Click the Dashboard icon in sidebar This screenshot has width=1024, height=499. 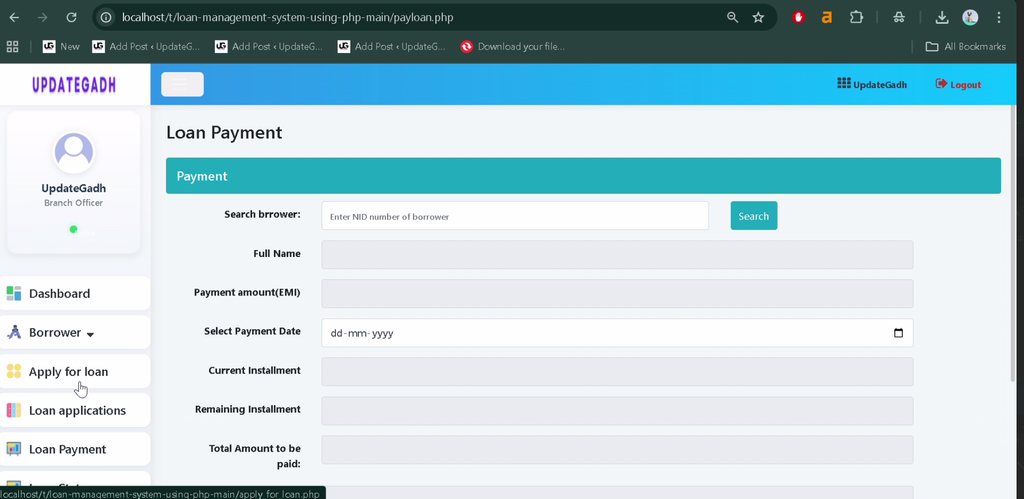[x=14, y=293]
